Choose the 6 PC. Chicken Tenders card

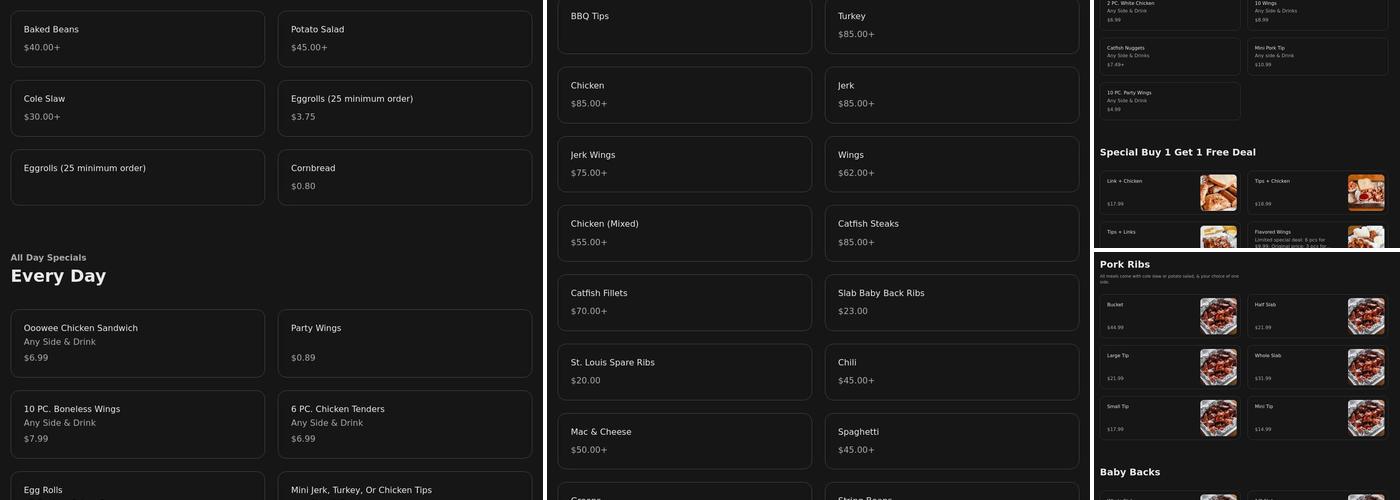pos(405,424)
